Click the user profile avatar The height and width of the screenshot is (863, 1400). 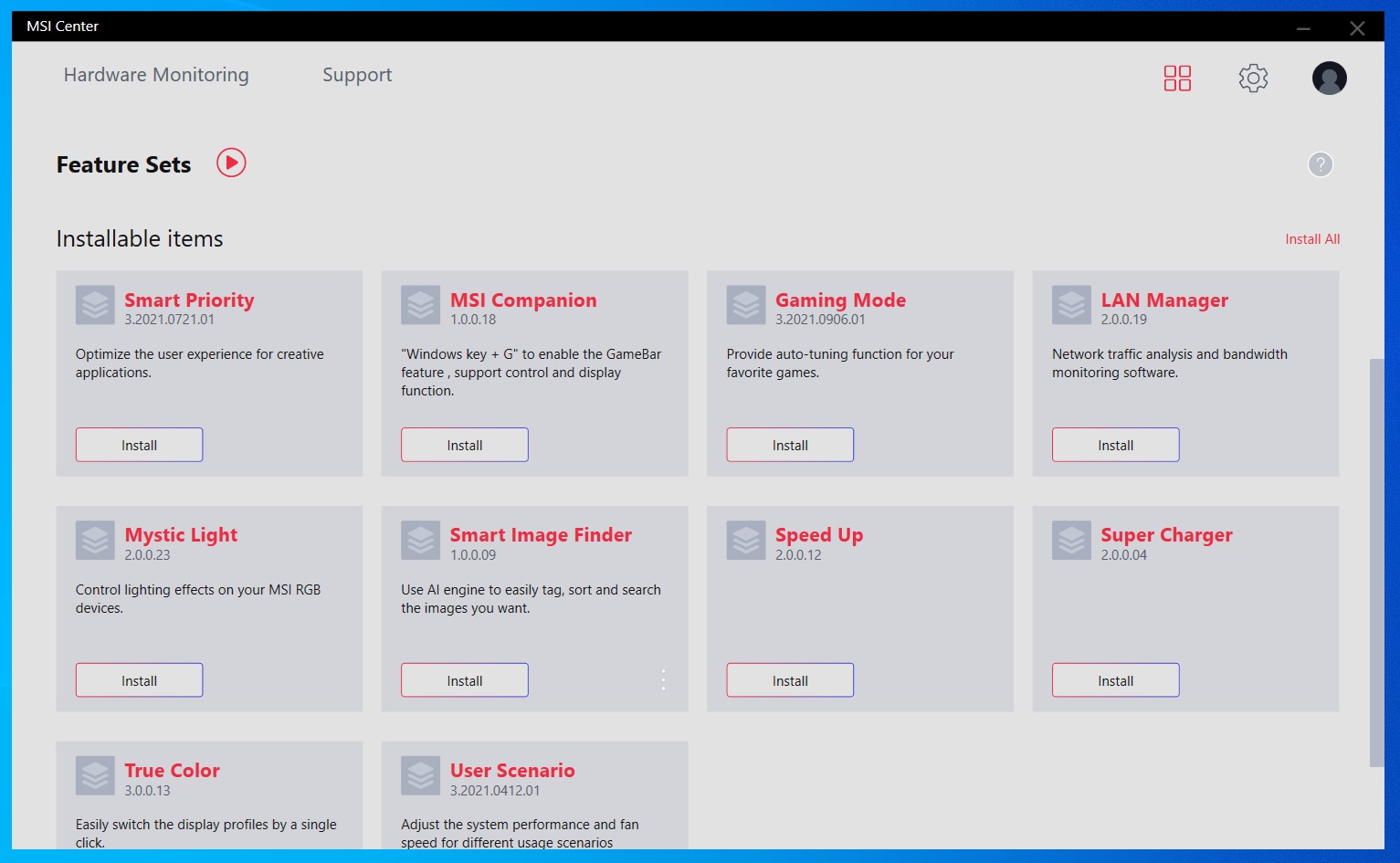click(x=1329, y=79)
